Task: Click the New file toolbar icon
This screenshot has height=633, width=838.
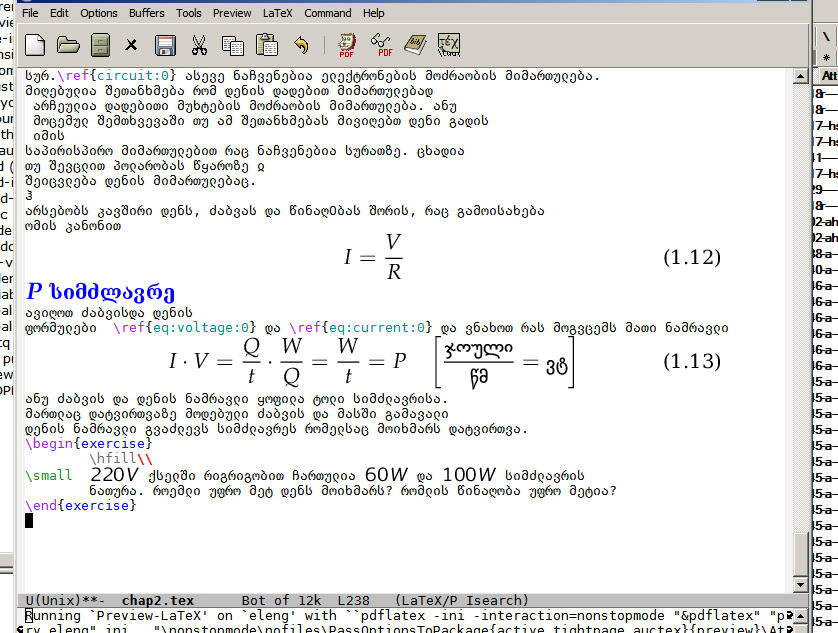Action: tap(35, 45)
